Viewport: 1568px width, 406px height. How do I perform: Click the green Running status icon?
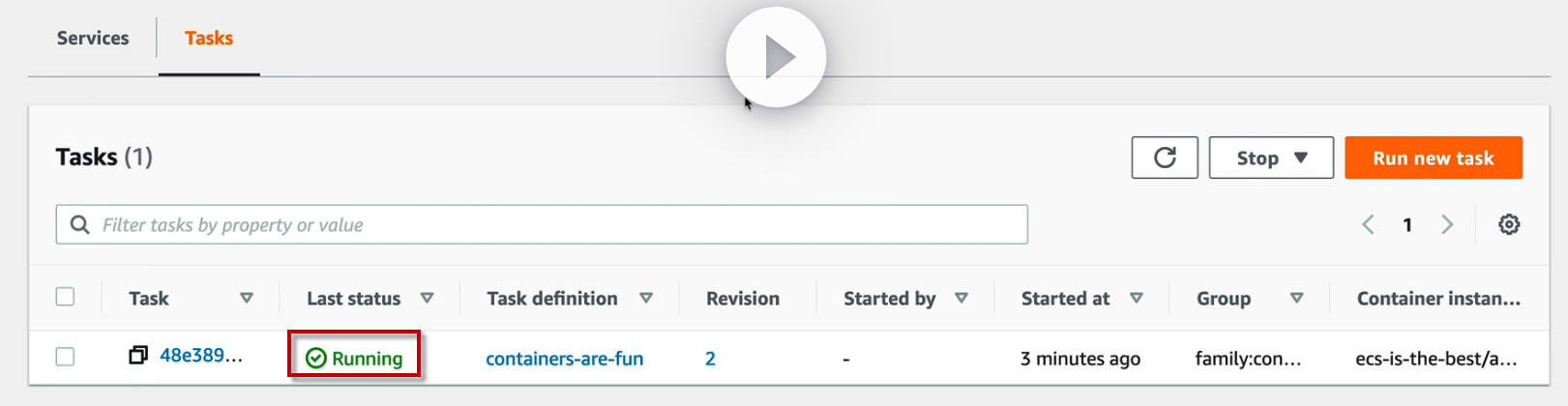point(316,359)
